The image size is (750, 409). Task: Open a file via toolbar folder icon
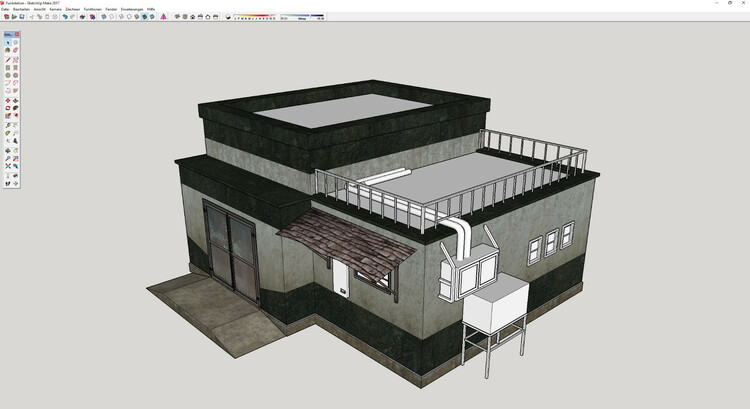click(14, 17)
